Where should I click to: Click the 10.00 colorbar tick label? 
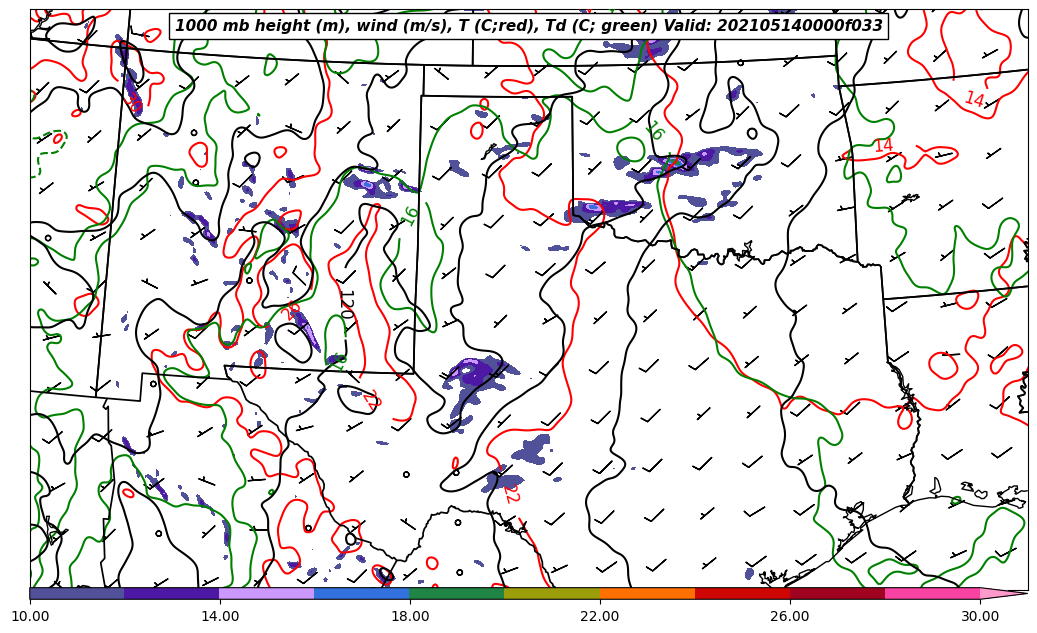click(30, 616)
